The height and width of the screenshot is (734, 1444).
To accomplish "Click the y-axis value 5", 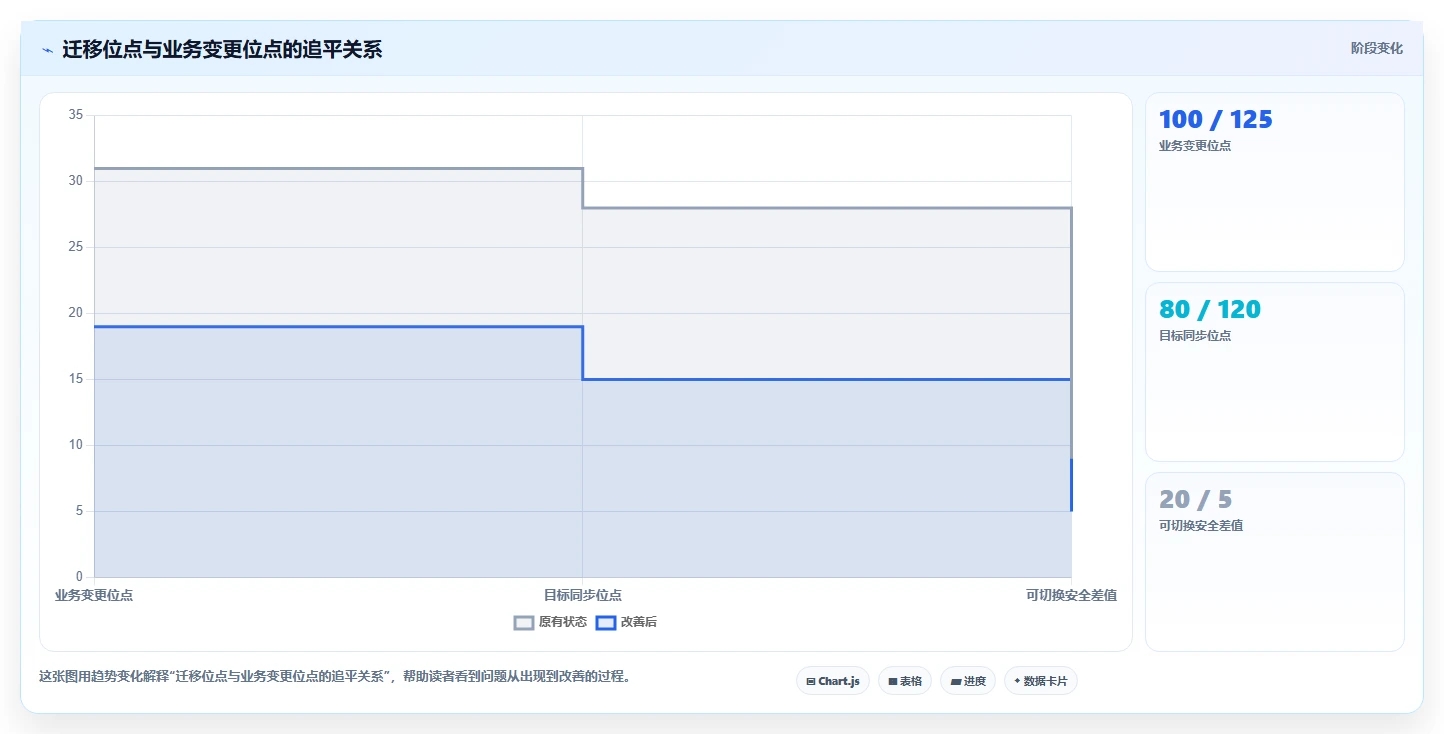I will tap(80, 511).
